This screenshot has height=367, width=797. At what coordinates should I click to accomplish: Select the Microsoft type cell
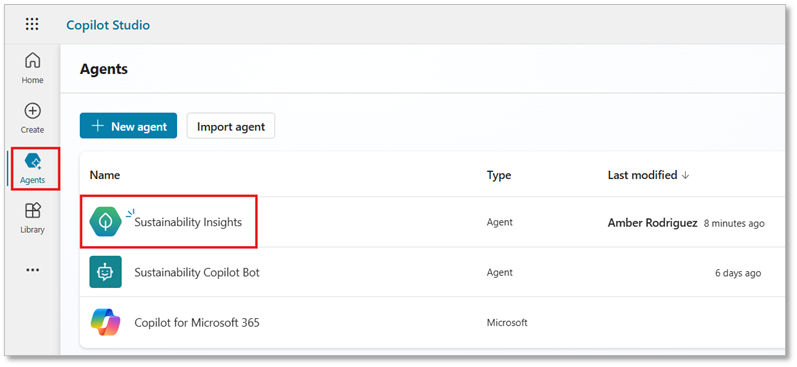click(x=507, y=322)
